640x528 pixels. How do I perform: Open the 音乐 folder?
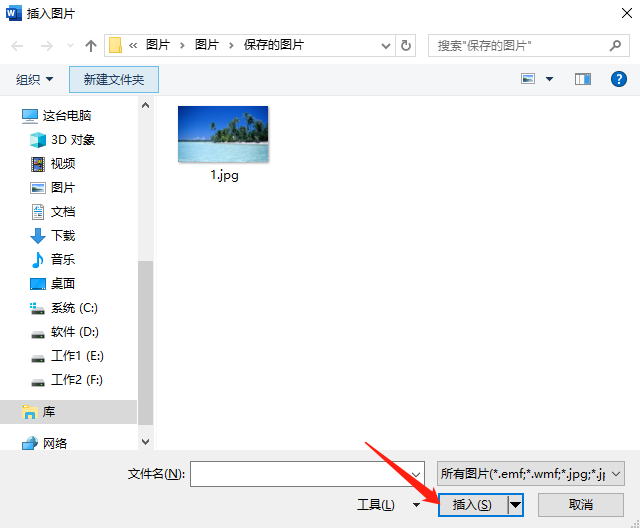click(x=63, y=260)
